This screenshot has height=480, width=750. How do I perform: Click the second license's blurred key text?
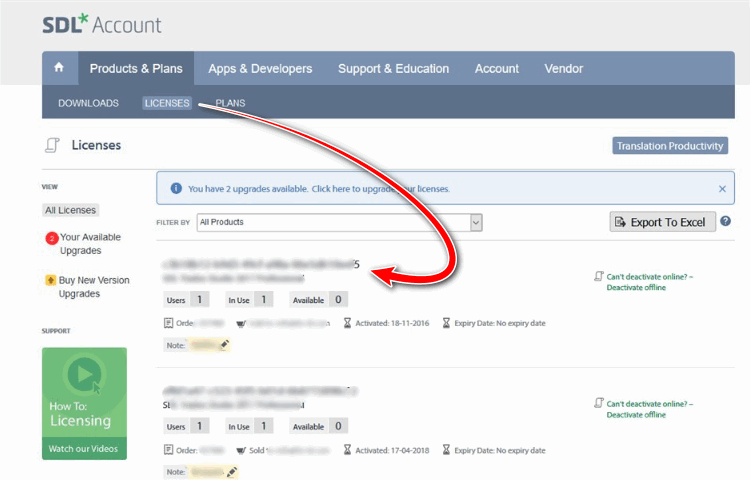point(260,391)
